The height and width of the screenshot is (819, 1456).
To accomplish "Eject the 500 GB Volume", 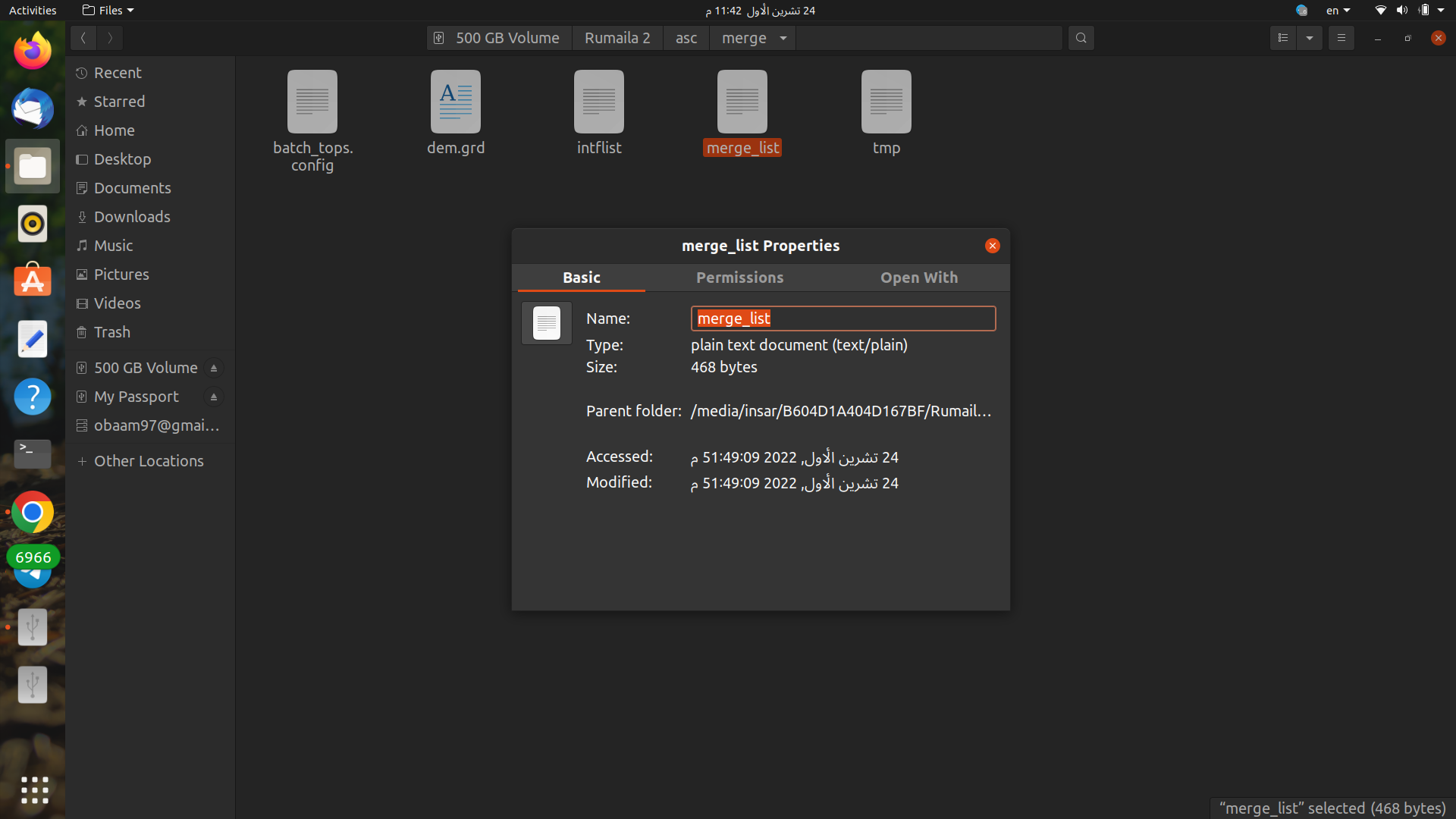I will pyautogui.click(x=213, y=368).
